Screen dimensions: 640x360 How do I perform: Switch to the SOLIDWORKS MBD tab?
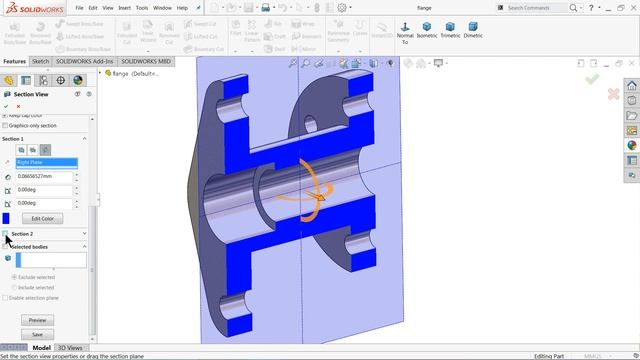146,61
